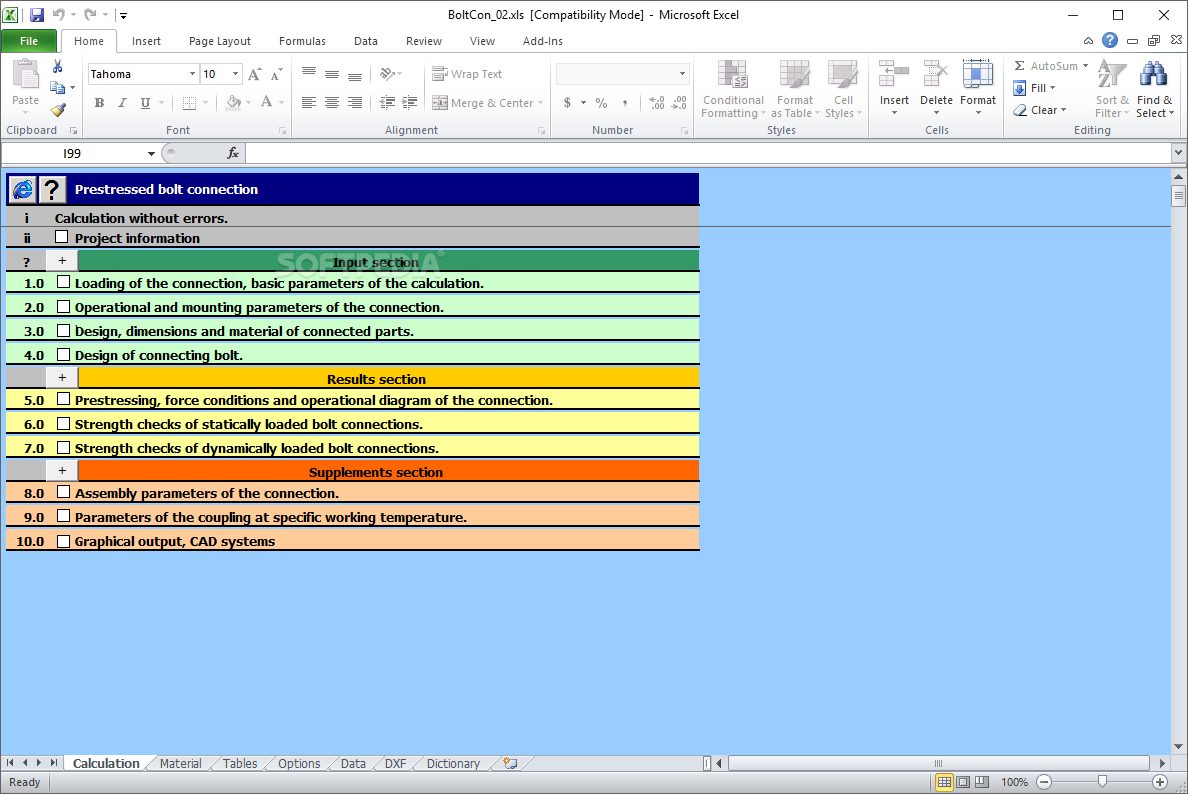Toggle Bold formatting
The width and height of the screenshot is (1188, 794).
(99, 103)
